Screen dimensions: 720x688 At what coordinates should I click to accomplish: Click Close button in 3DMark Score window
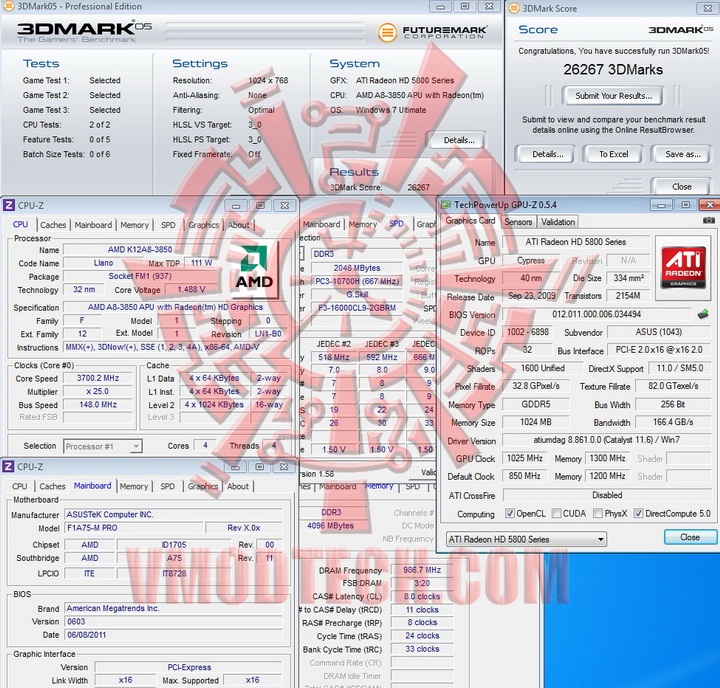tap(681, 186)
